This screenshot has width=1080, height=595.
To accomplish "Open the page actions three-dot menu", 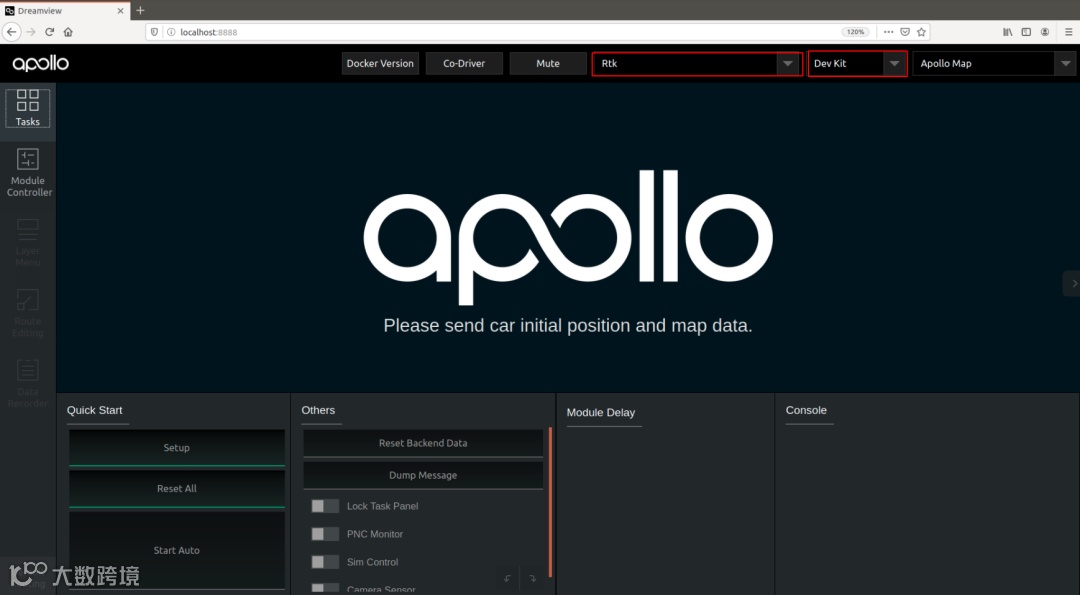I will (889, 32).
